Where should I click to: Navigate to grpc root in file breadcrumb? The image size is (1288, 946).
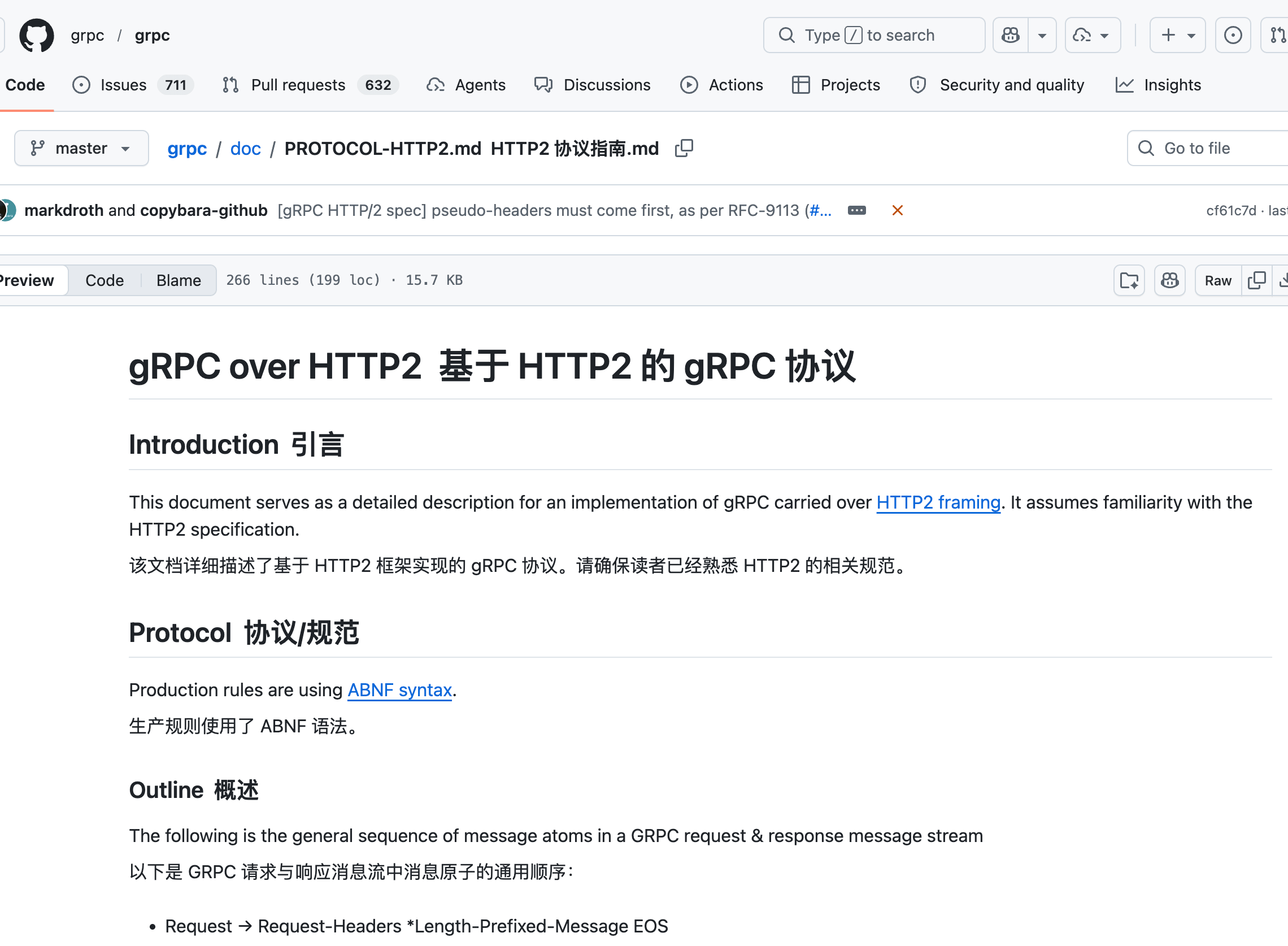tap(187, 149)
